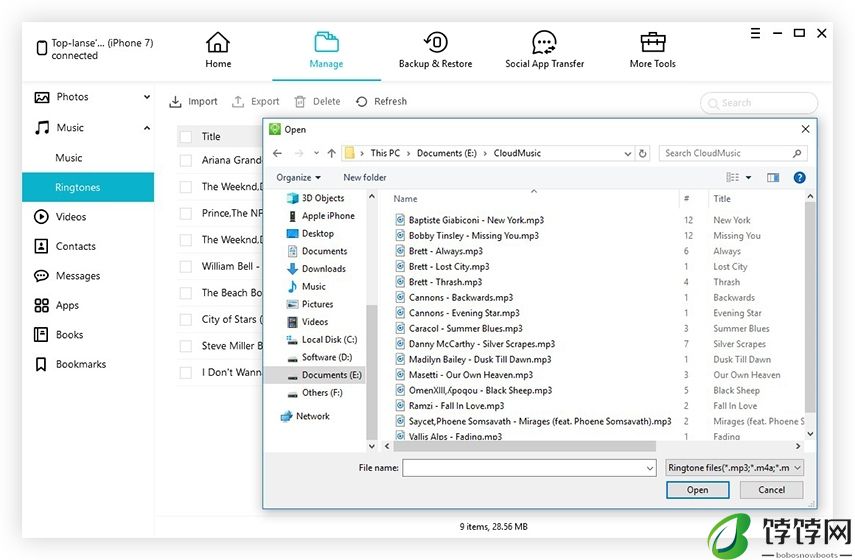The height and width of the screenshot is (560, 855).
Task: Select Network in navigation pane
Action: [x=305, y=416]
